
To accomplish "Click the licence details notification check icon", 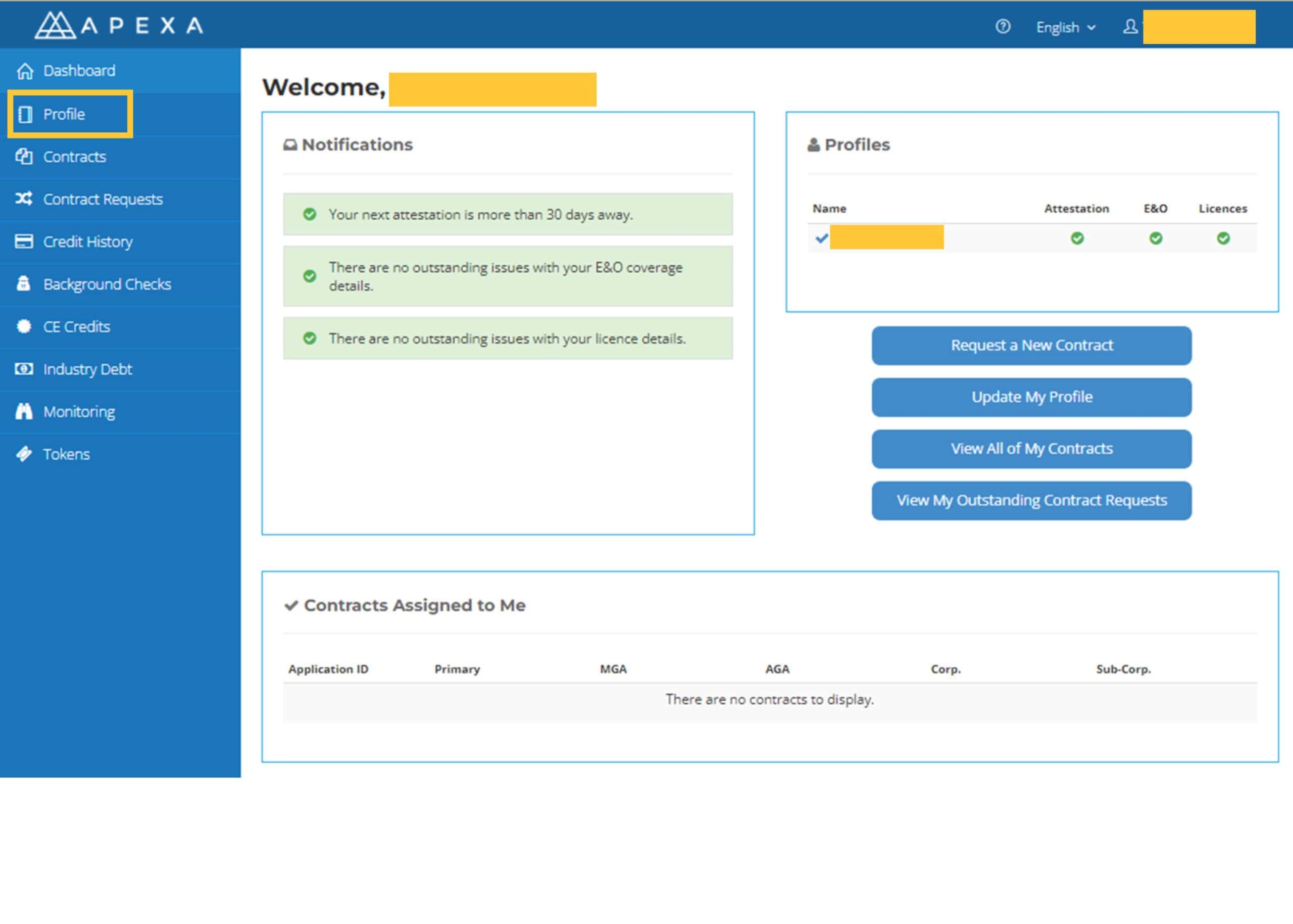I will (x=310, y=338).
